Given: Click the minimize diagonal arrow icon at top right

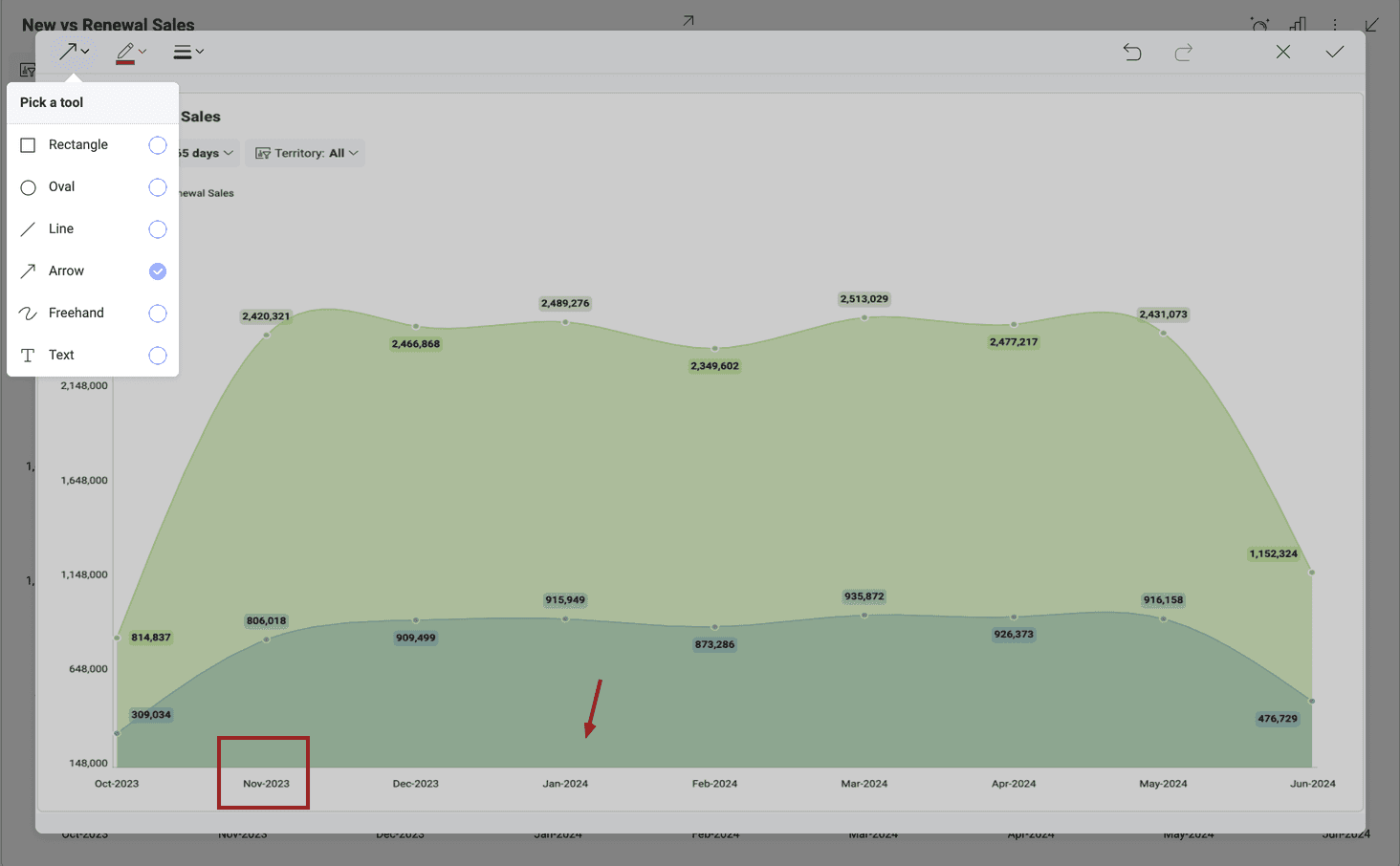Looking at the screenshot, I should click(1371, 25).
